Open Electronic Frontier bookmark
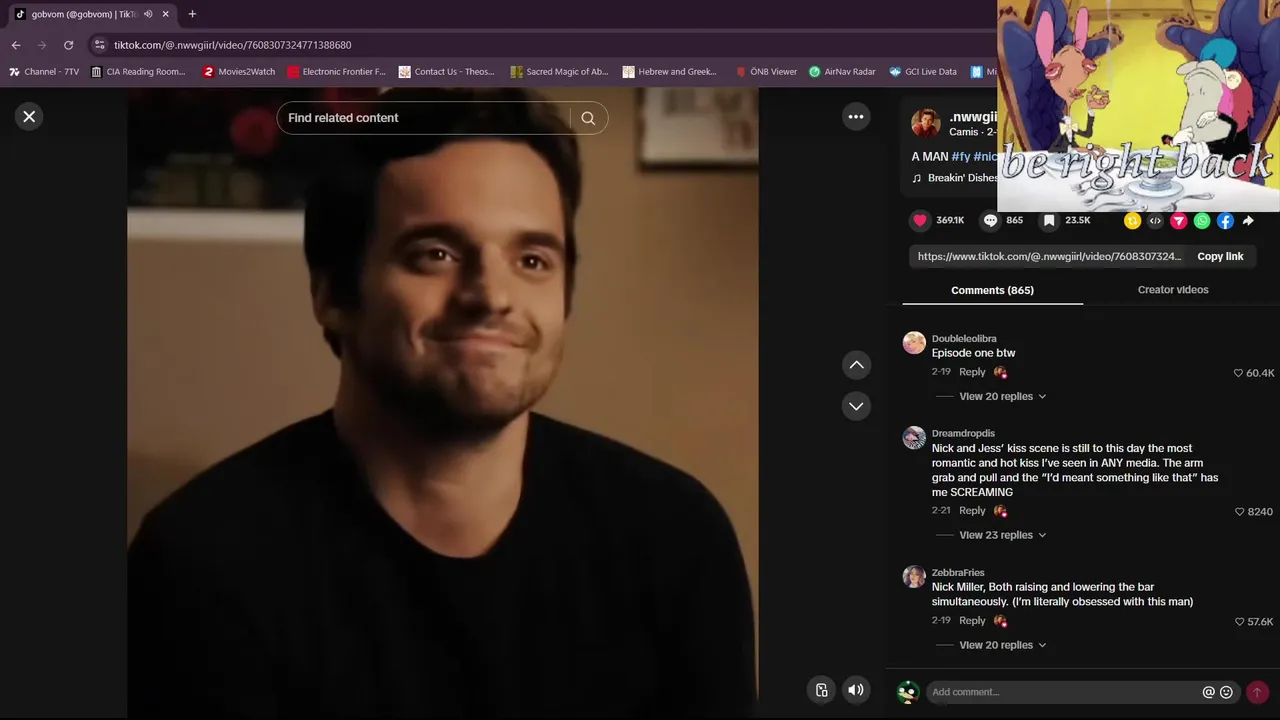This screenshot has height=720, width=1280. [336, 72]
